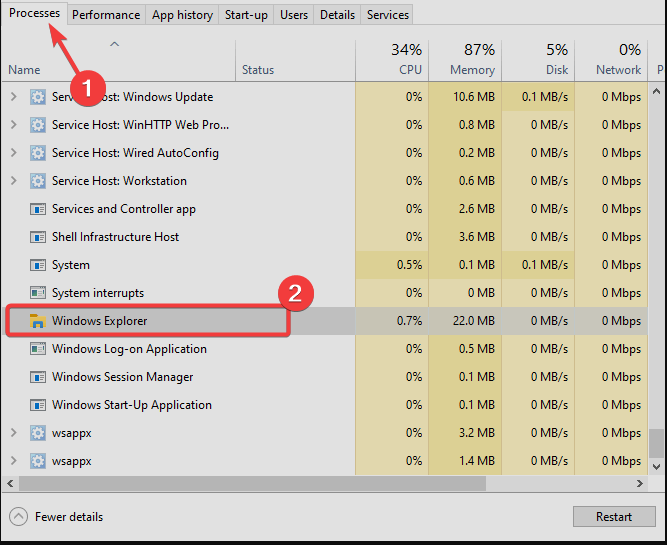Viewport: 667px width, 545px height.
Task: Click the gear icon of wsappx using 3.2 MB
Action: pyautogui.click(x=38, y=433)
